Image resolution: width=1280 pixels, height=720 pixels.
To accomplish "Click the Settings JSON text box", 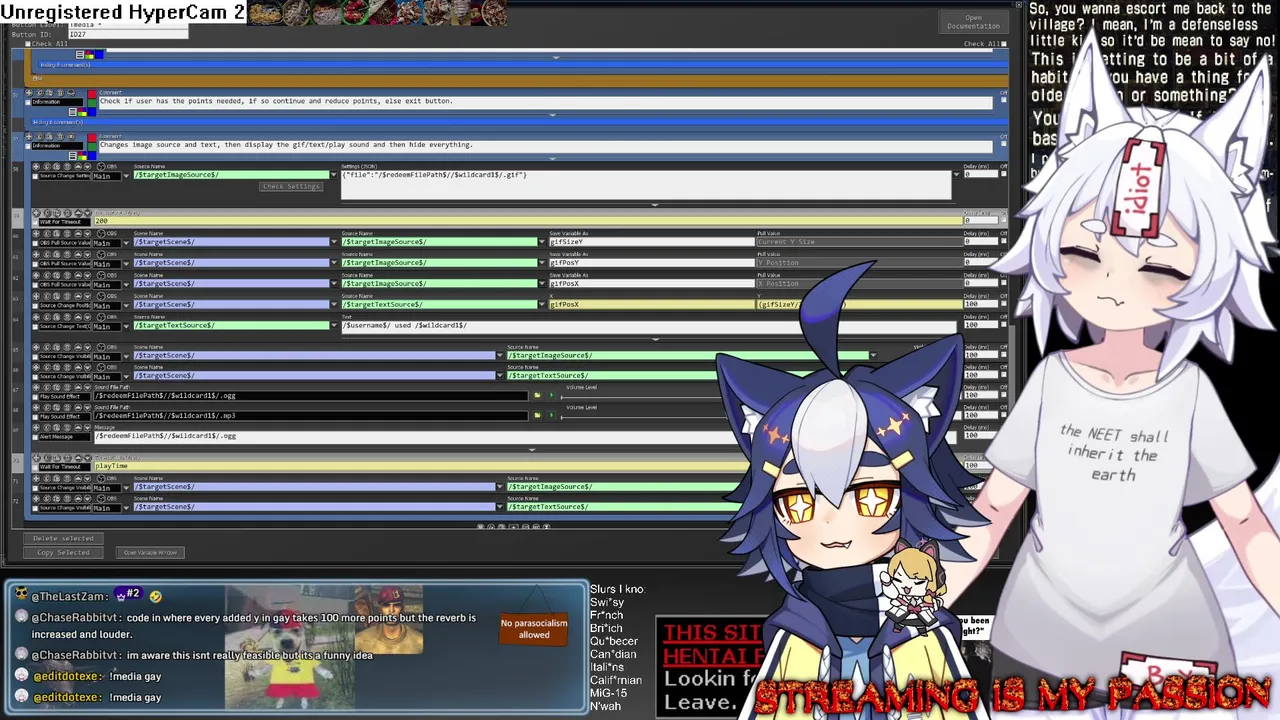I will (645, 184).
